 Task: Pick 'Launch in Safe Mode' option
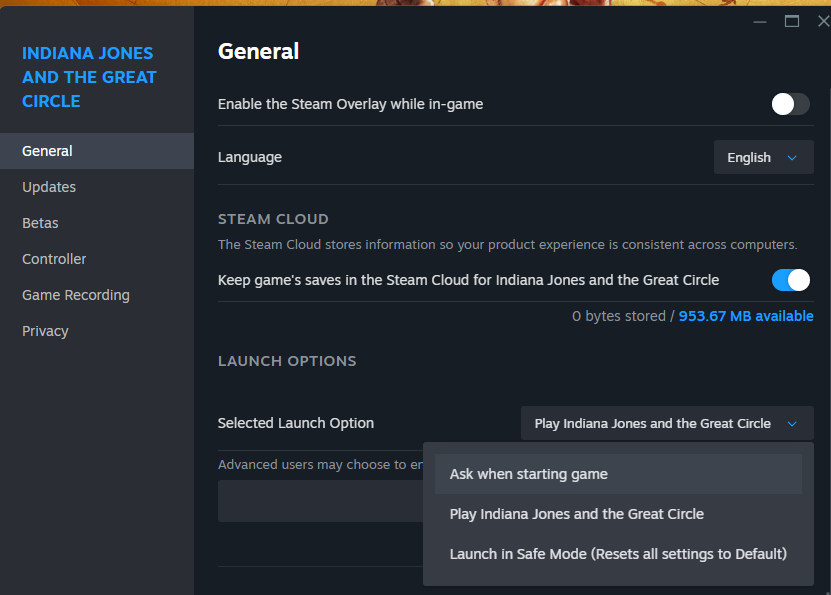(618, 554)
